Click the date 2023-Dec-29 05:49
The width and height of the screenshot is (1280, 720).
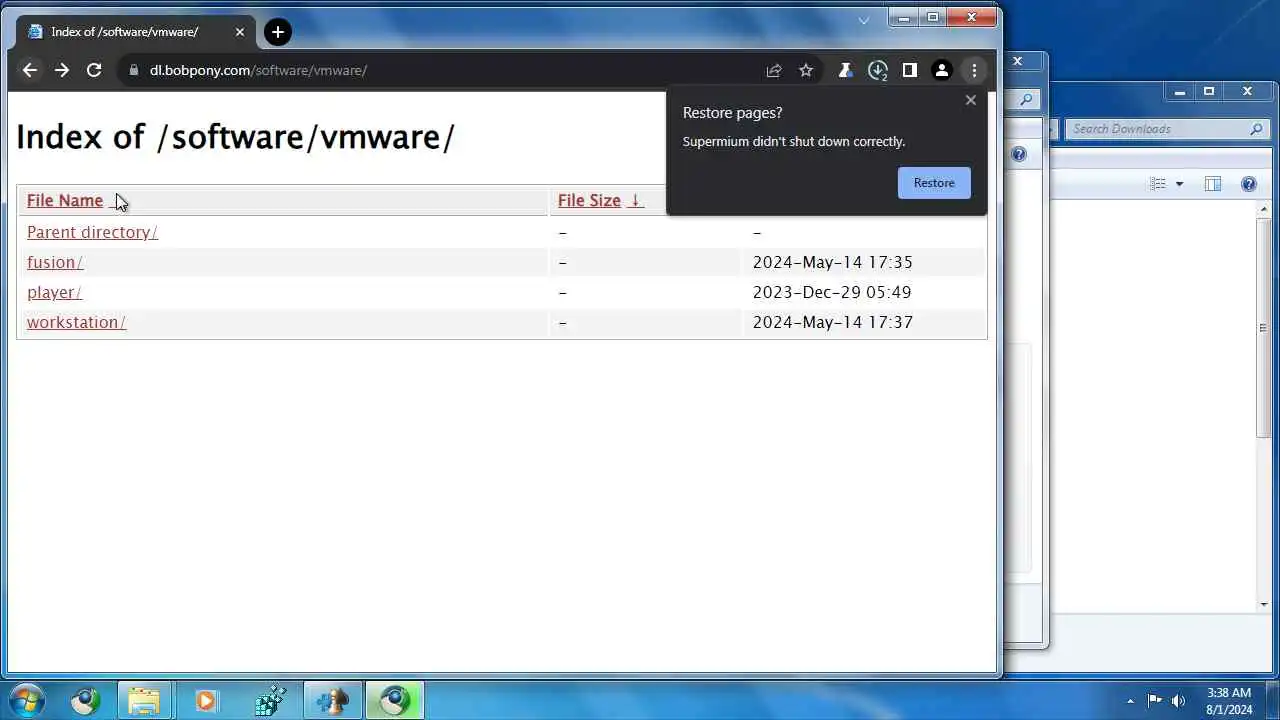click(832, 292)
